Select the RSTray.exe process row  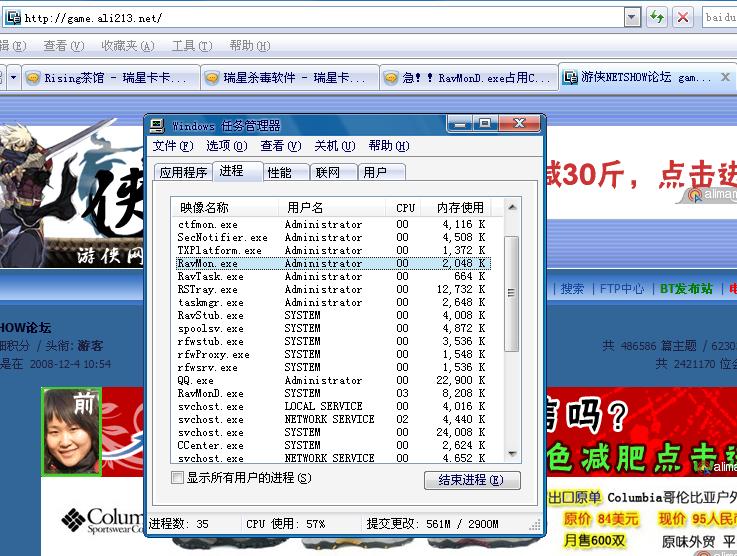click(333, 290)
